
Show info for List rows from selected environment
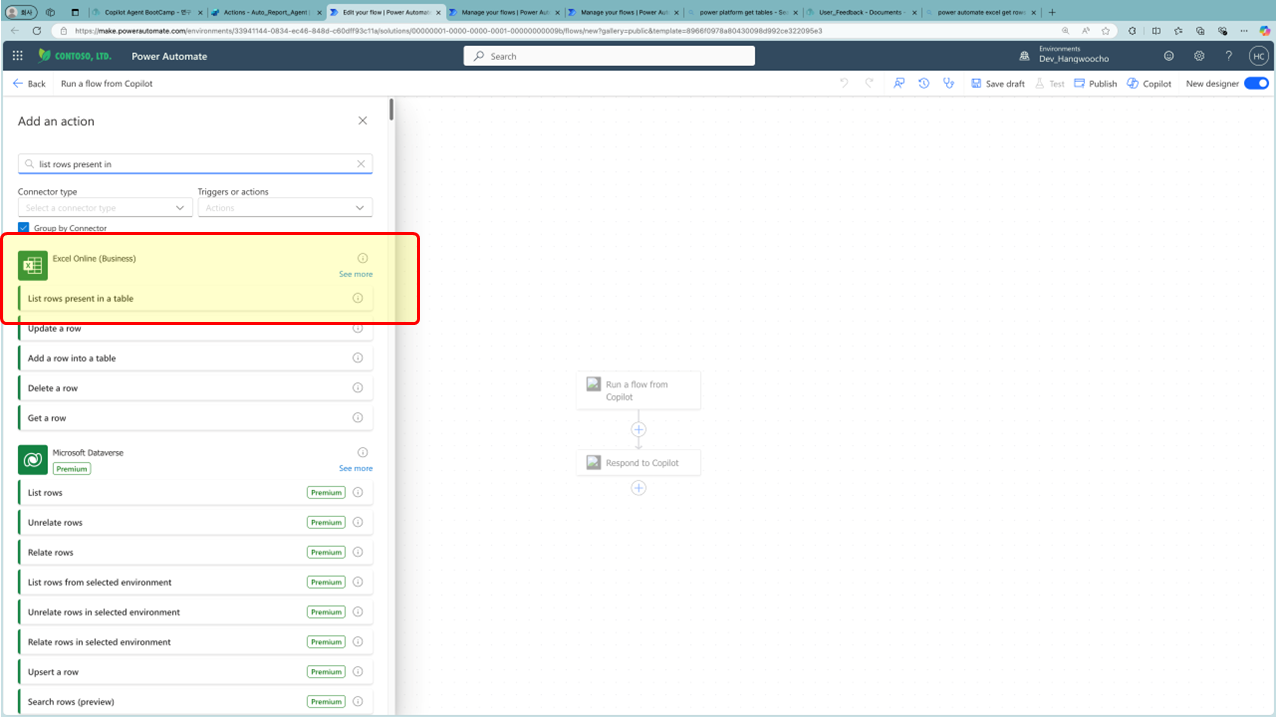(x=358, y=582)
